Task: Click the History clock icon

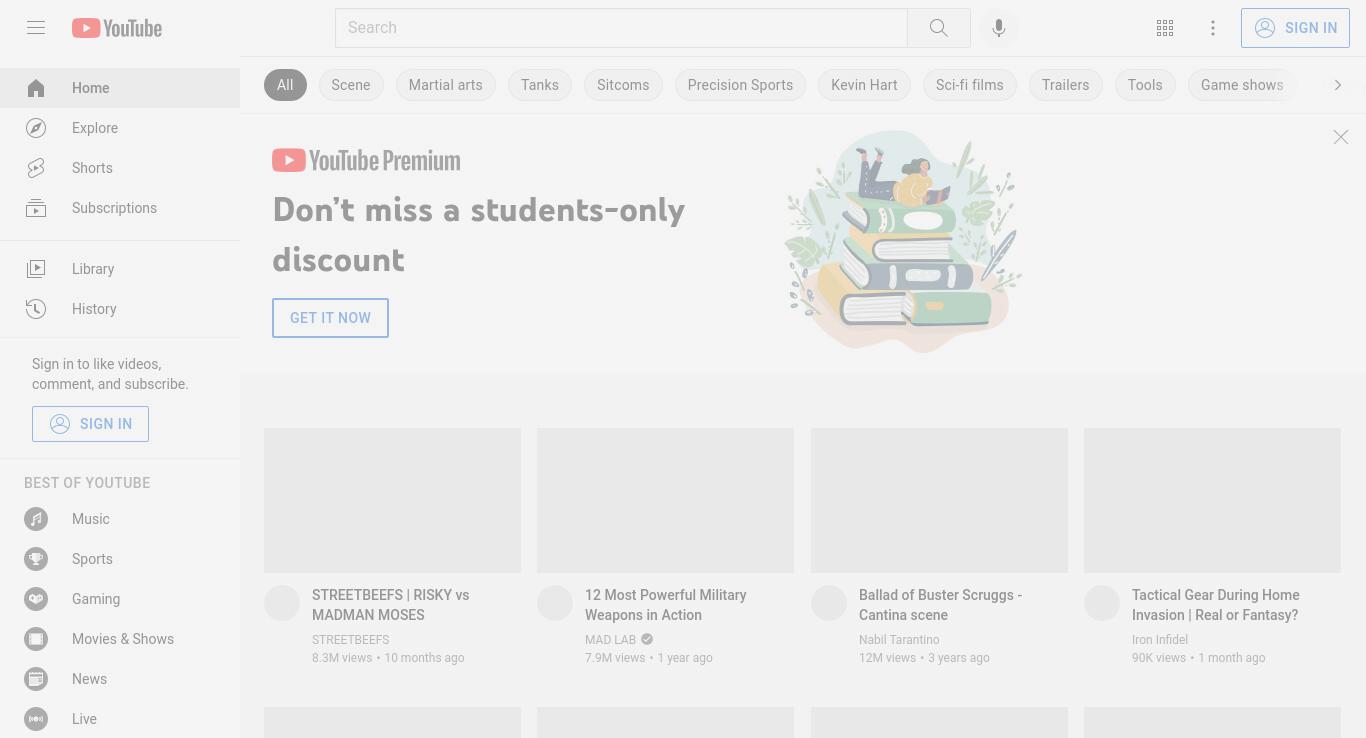Action: [x=36, y=309]
